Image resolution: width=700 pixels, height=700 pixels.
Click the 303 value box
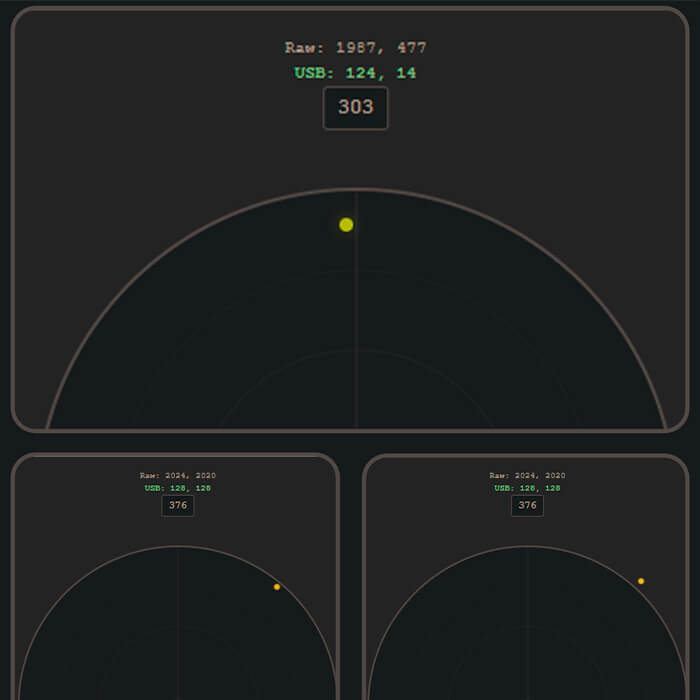[x=355, y=108]
